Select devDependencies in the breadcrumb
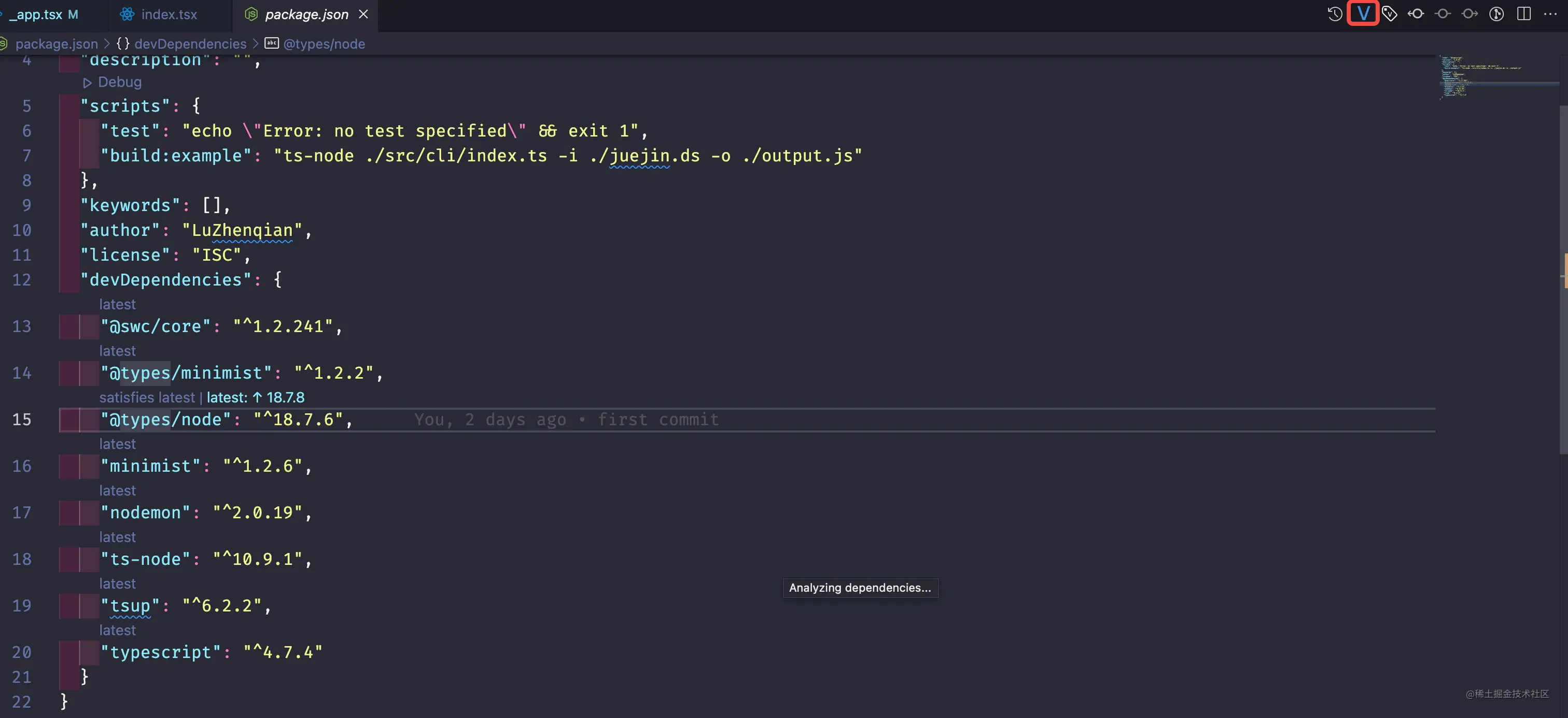Image resolution: width=1568 pixels, height=718 pixels. pyautogui.click(x=190, y=44)
